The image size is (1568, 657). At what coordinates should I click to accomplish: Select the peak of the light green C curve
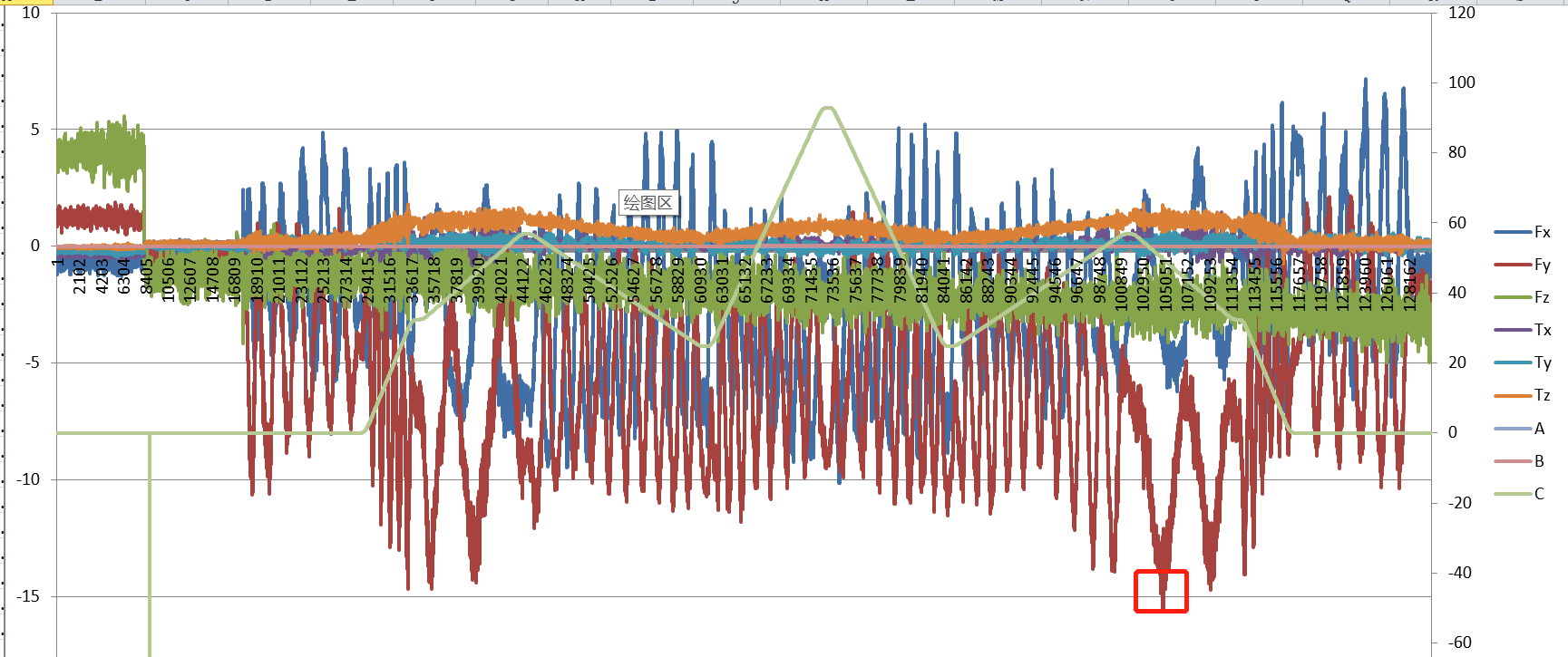827,109
